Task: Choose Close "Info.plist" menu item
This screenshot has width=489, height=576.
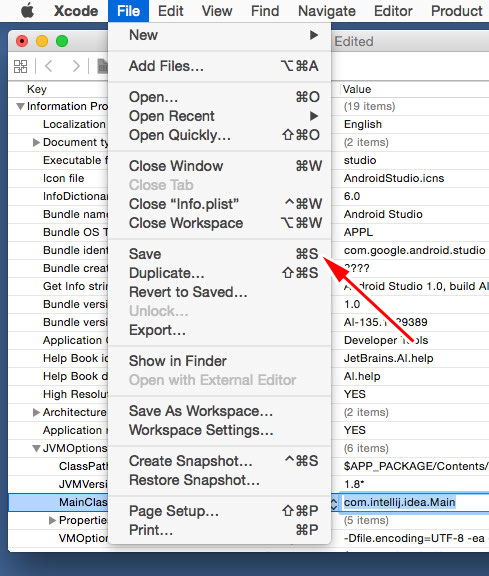Action: tap(220, 204)
